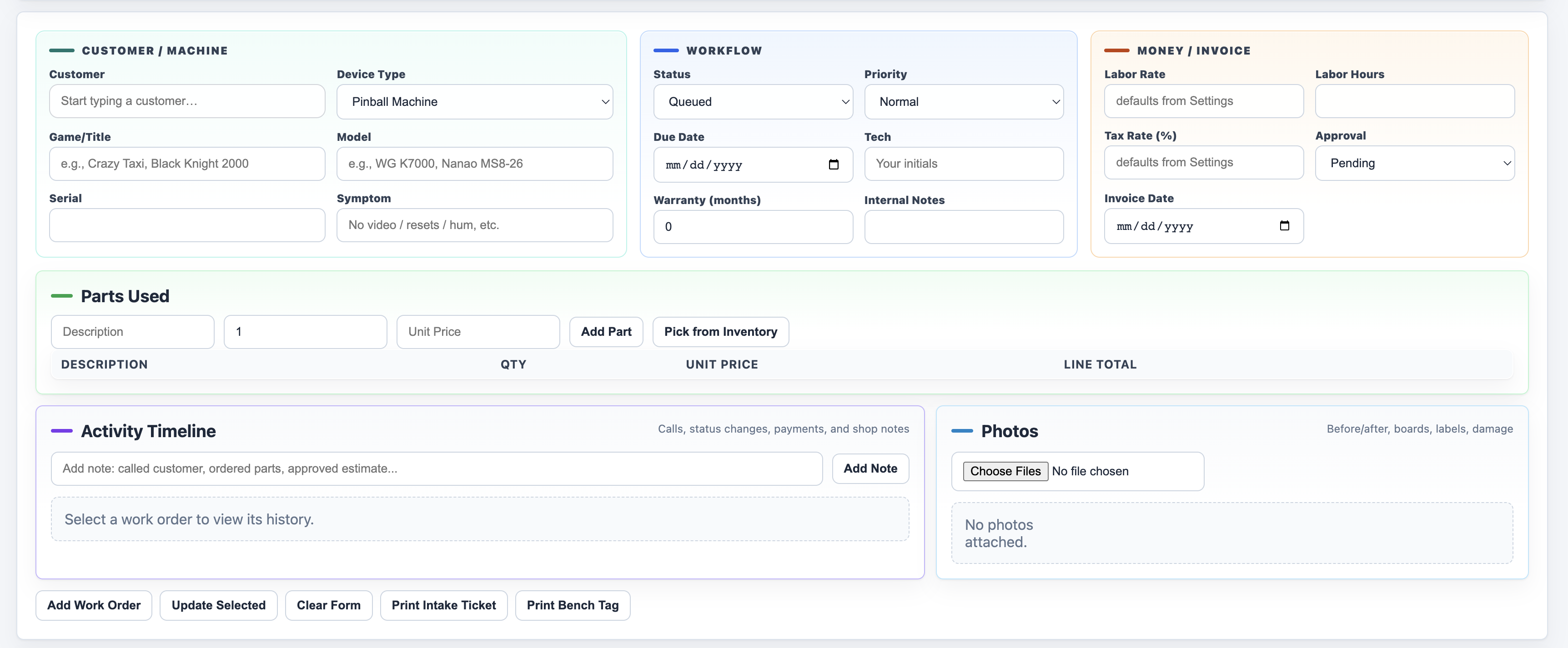Click Pick from Inventory button
Screen dimensions: 1568x648
click(721, 332)
